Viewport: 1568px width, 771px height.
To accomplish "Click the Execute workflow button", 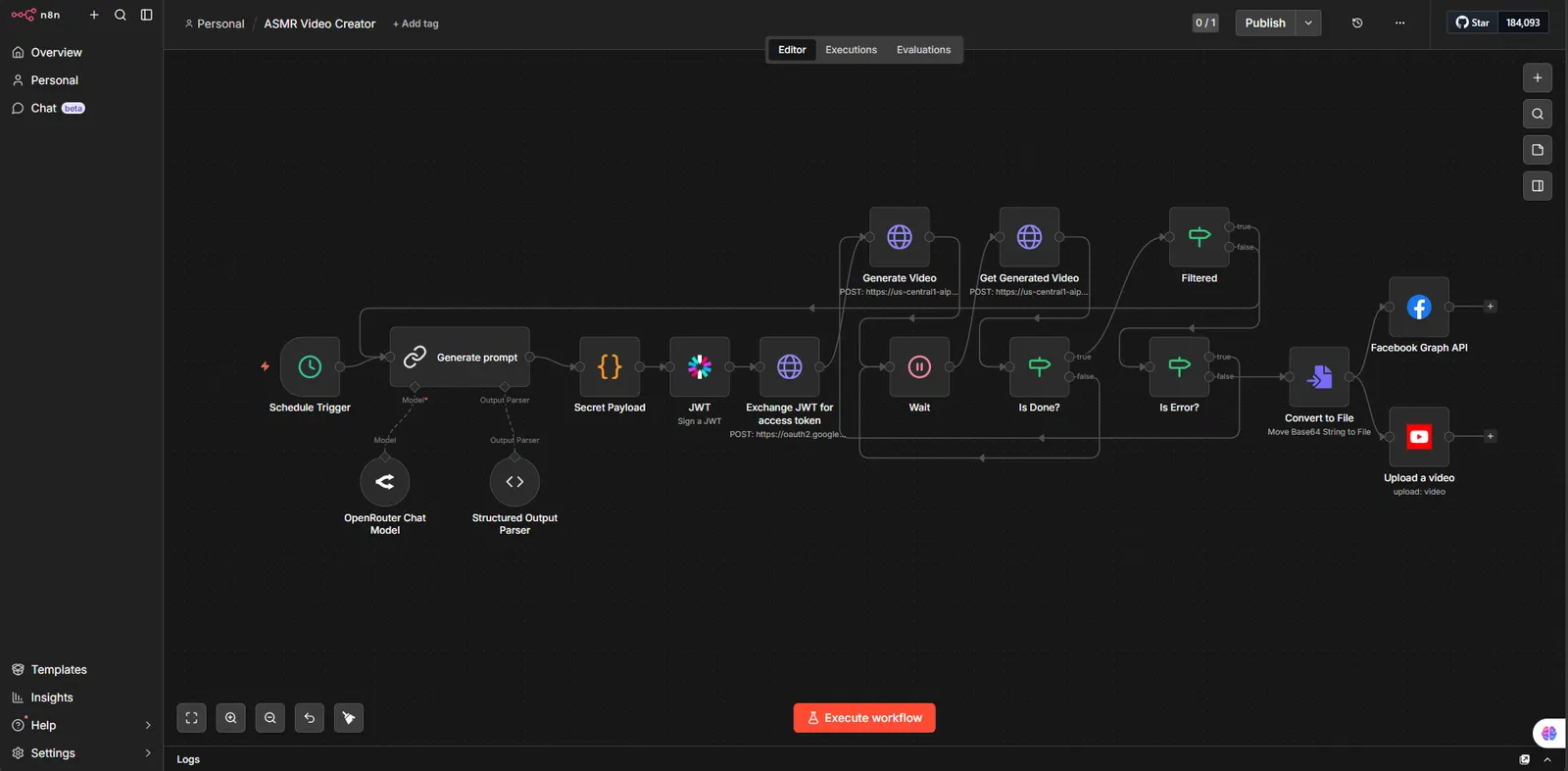I will click(x=864, y=718).
